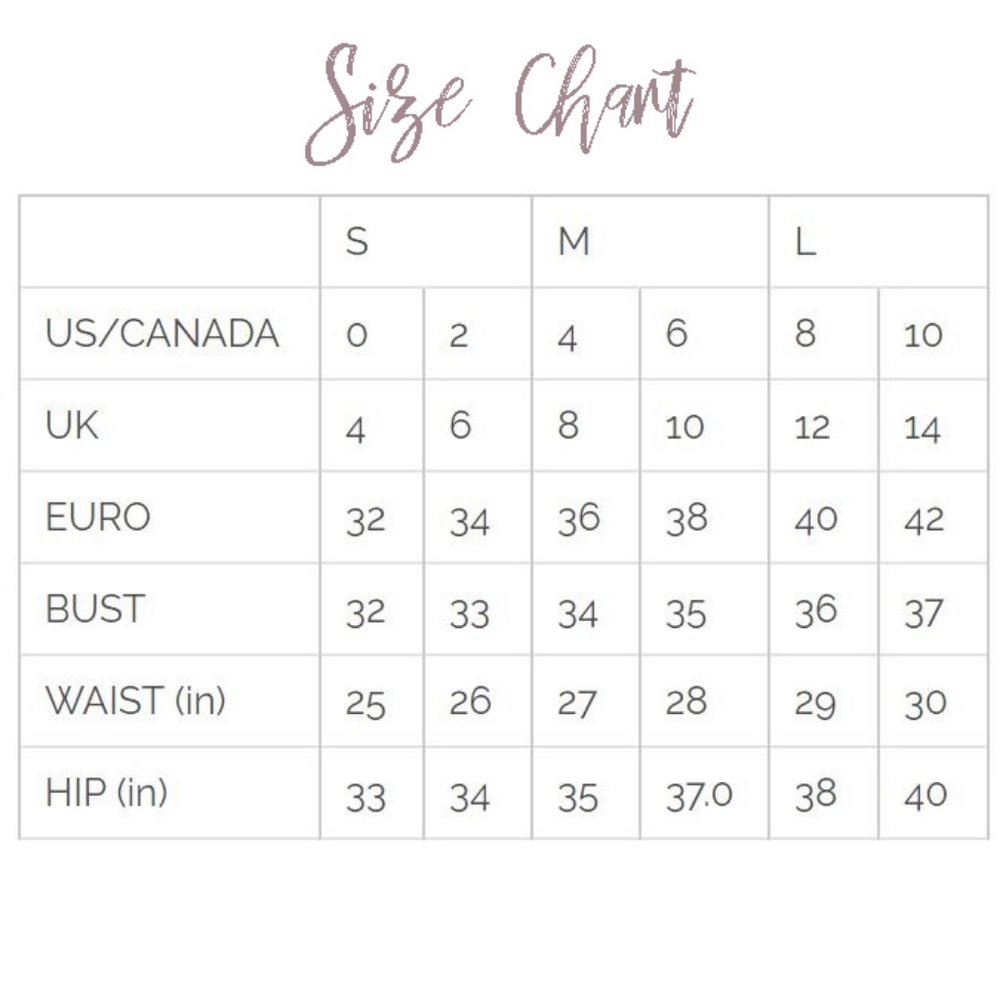The image size is (1000, 1000).
Task: Click the WAIST value 30 cell
Action: pyautogui.click(x=924, y=704)
